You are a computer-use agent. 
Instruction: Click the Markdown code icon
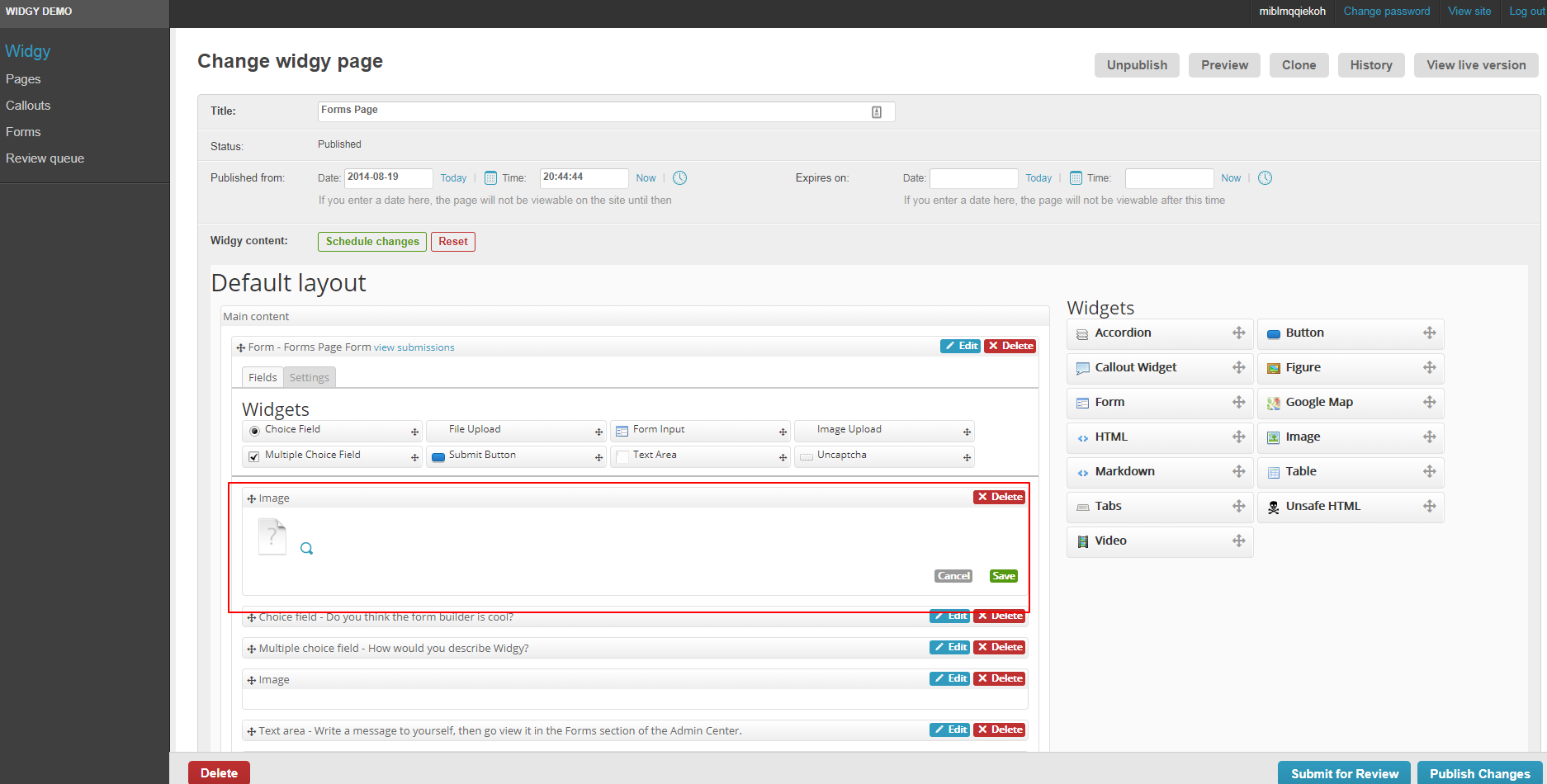tap(1082, 471)
